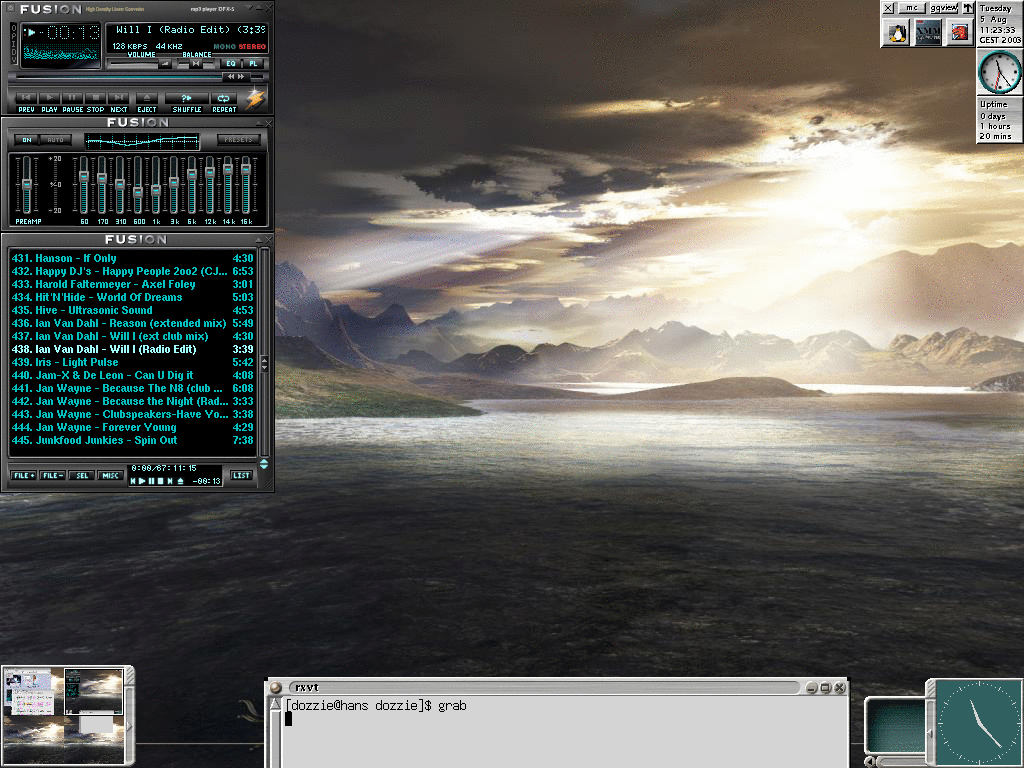Click playlist mini pause icon
The image size is (1024, 768).
(152, 481)
